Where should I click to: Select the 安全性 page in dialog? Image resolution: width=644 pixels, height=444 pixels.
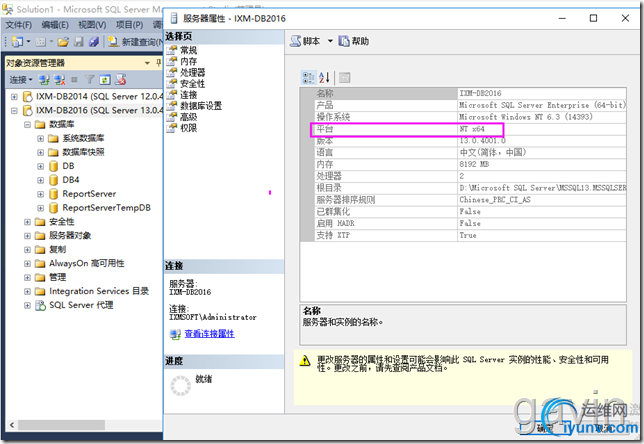point(193,83)
